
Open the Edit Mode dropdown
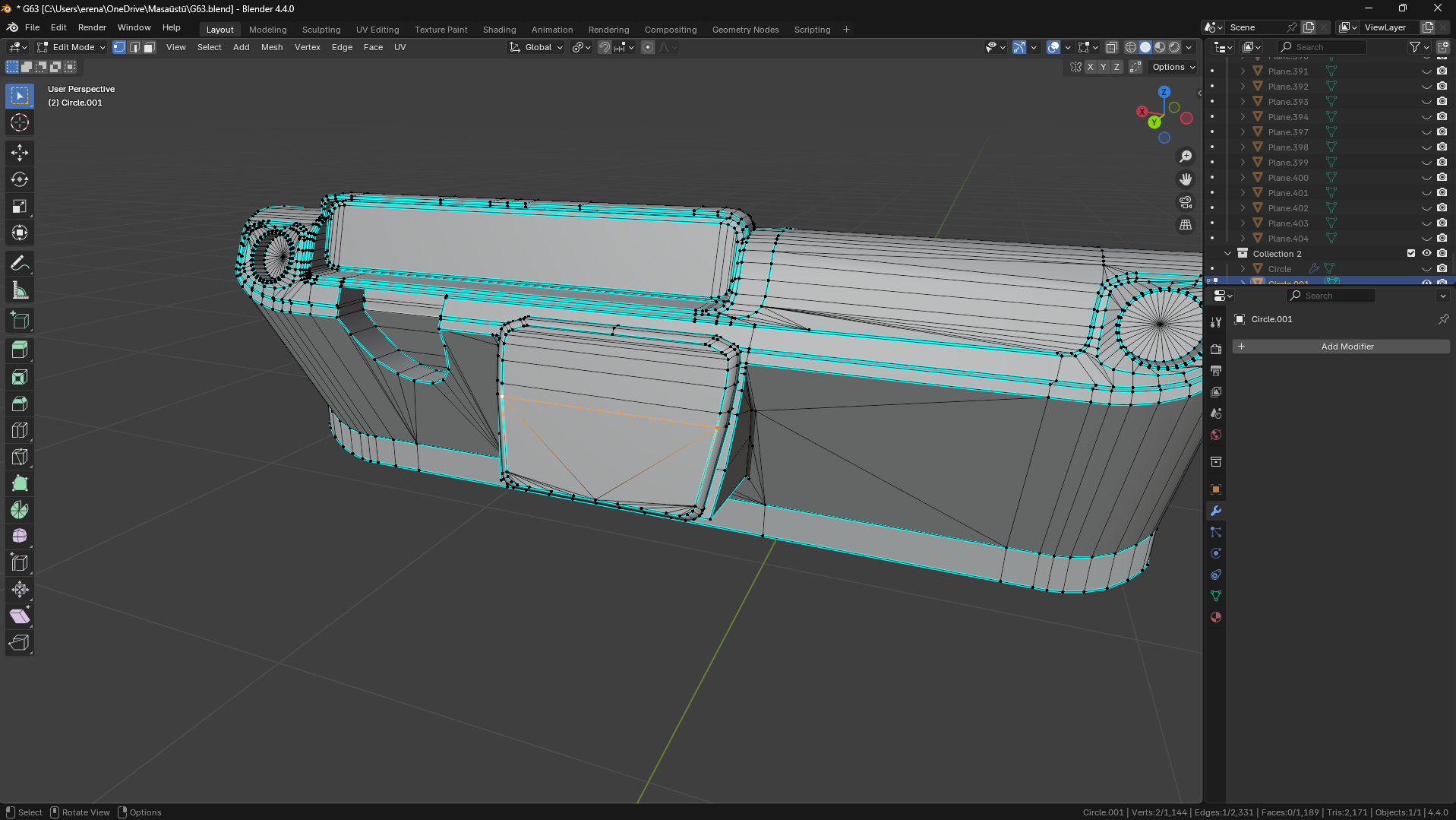pos(72,47)
